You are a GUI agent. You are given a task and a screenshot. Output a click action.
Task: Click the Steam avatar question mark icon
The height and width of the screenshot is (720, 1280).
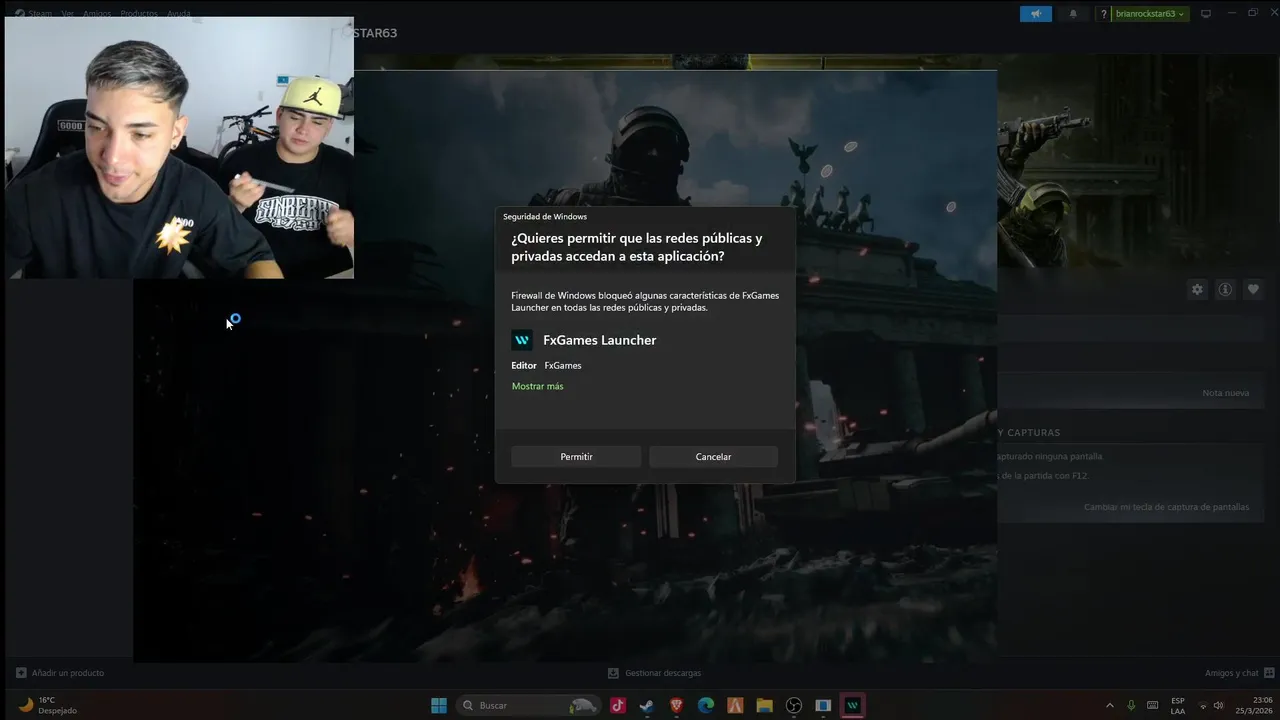coord(1104,14)
